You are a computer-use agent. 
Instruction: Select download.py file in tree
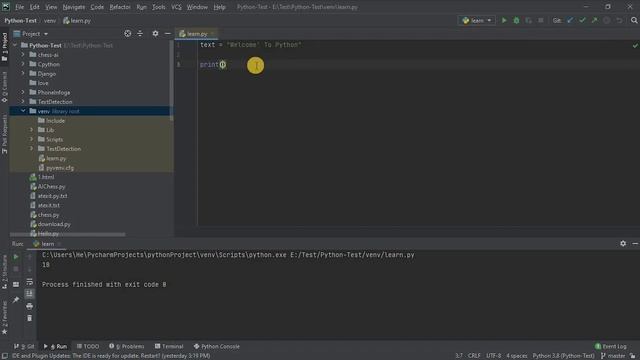(54, 224)
